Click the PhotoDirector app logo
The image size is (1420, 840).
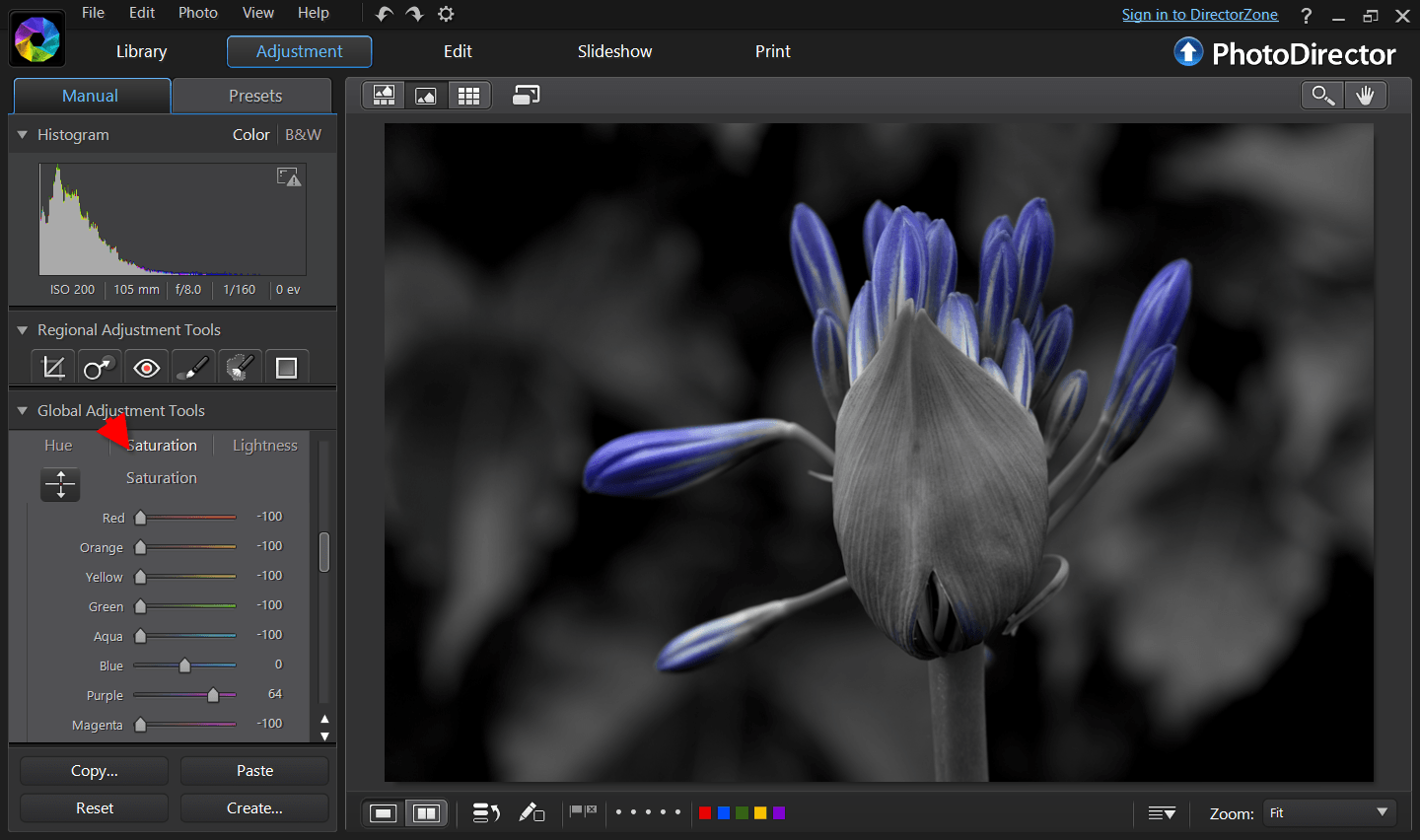[37, 40]
